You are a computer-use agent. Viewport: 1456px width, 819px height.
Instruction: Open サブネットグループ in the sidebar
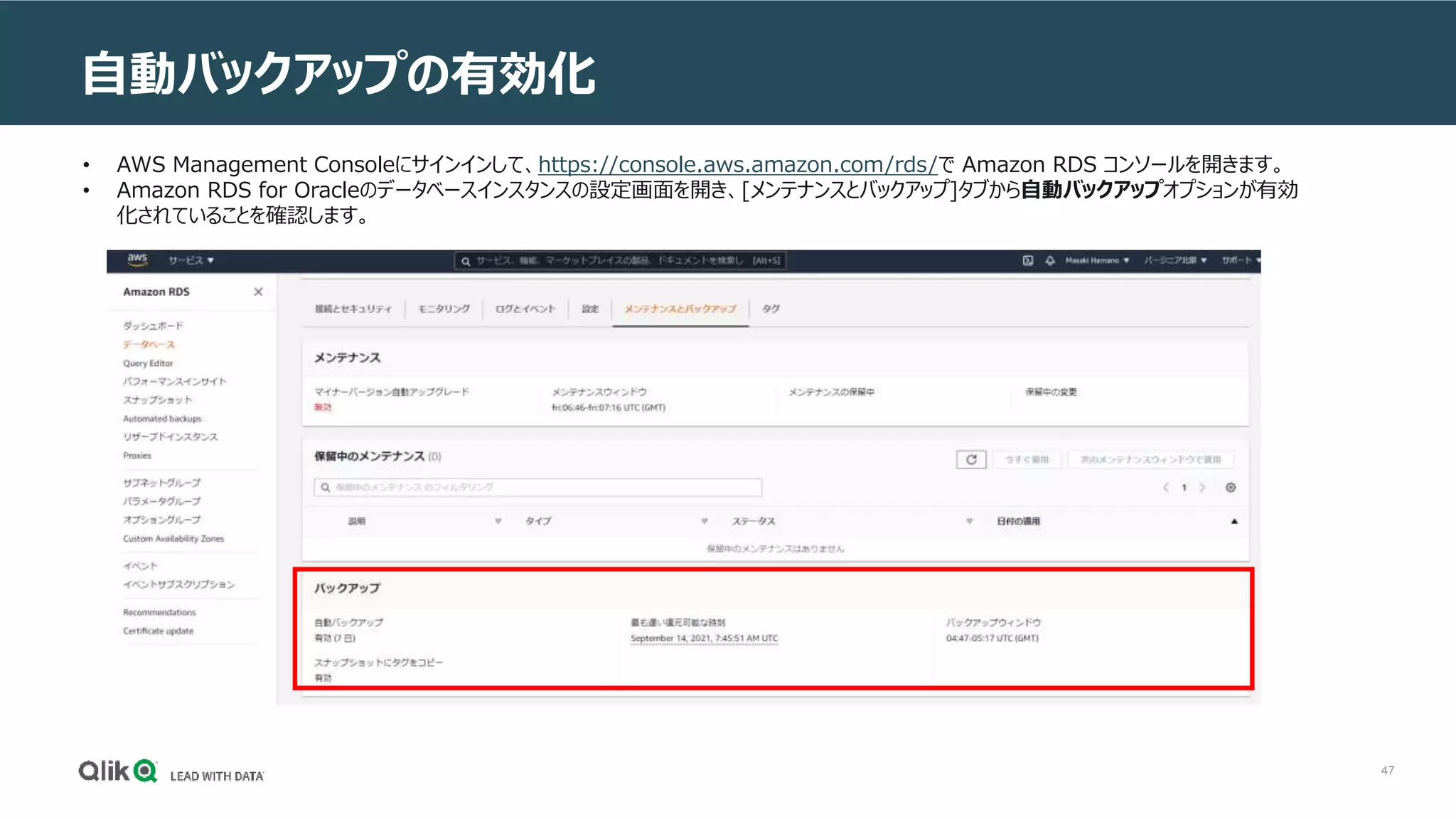(x=161, y=483)
